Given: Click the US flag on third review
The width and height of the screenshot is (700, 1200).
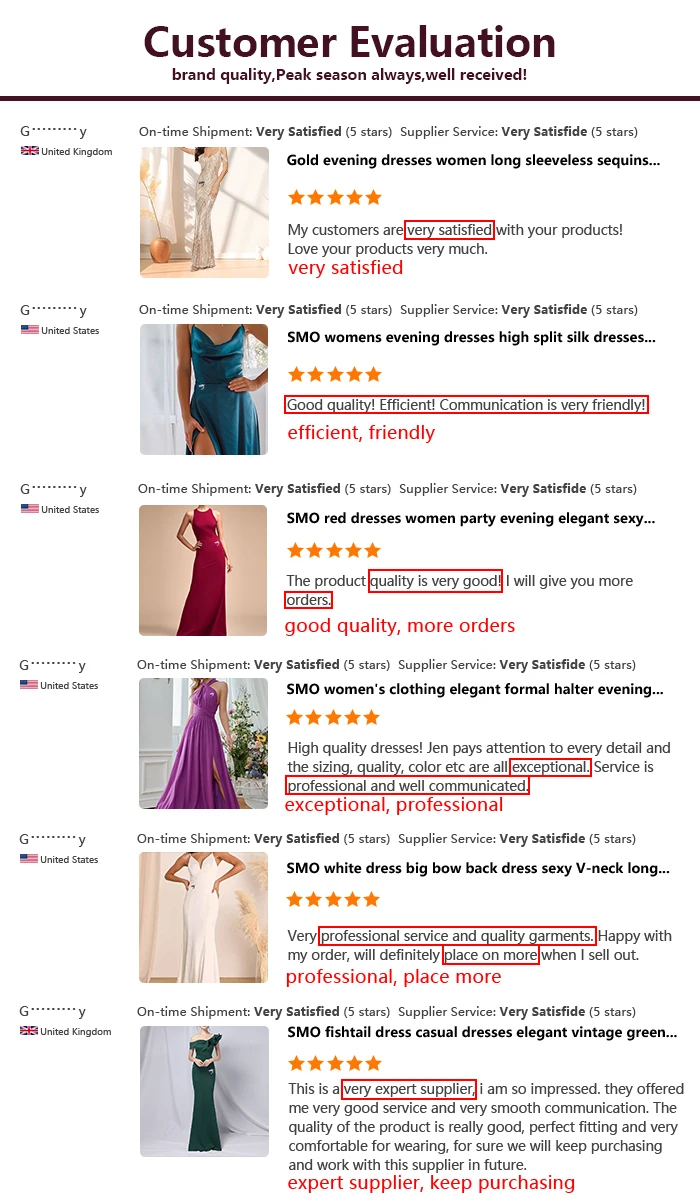Looking at the screenshot, I should [29, 509].
